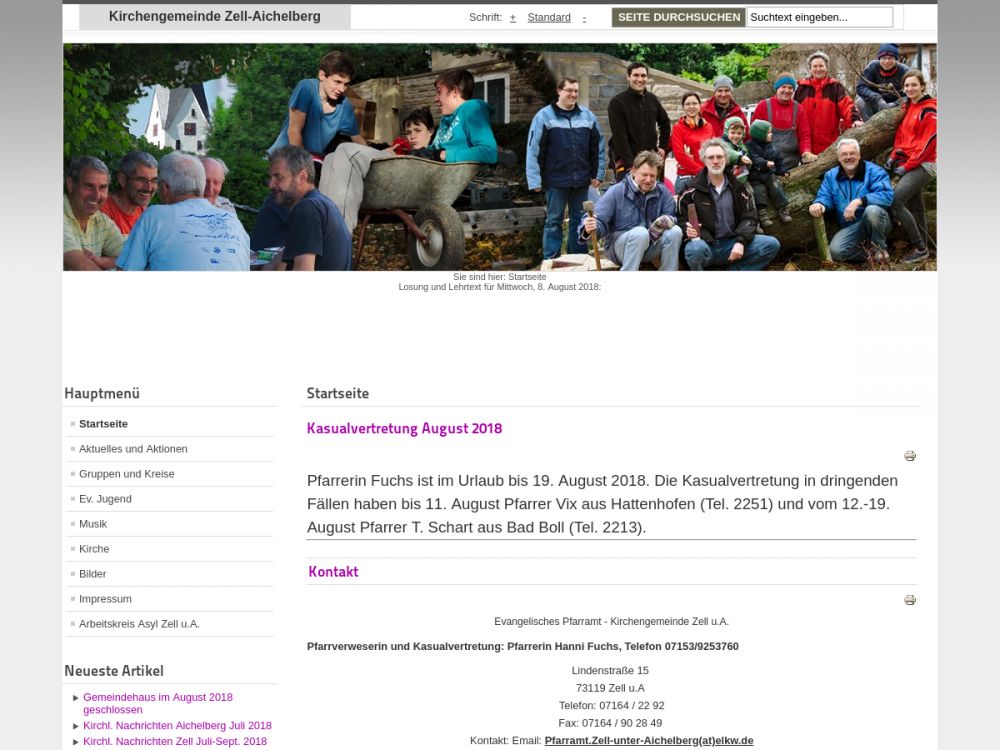Viewport: 1000px width, 750px height.
Task: Open Aktuelles und Aktionen menu item
Action: 133,449
